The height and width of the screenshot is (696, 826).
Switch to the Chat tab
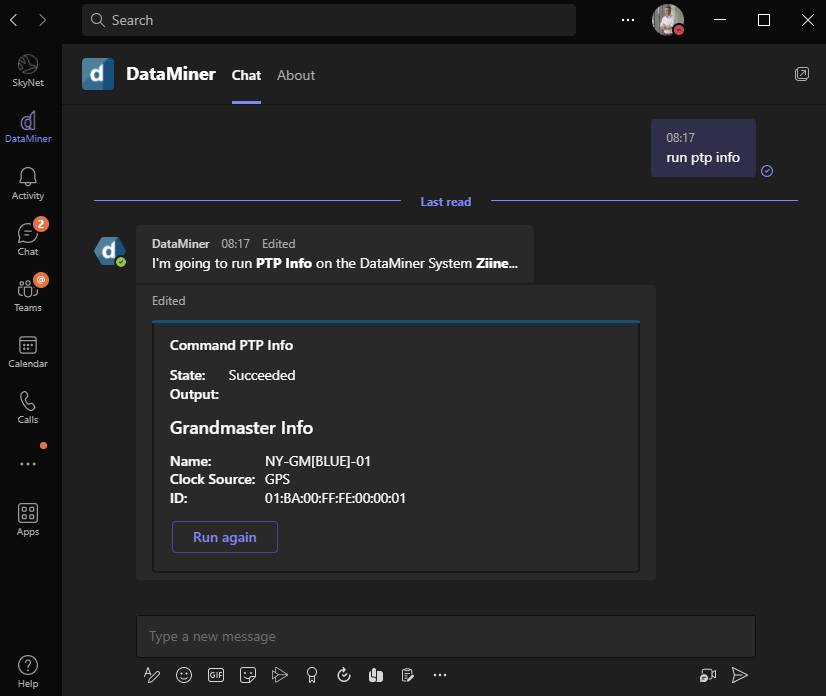click(247, 75)
